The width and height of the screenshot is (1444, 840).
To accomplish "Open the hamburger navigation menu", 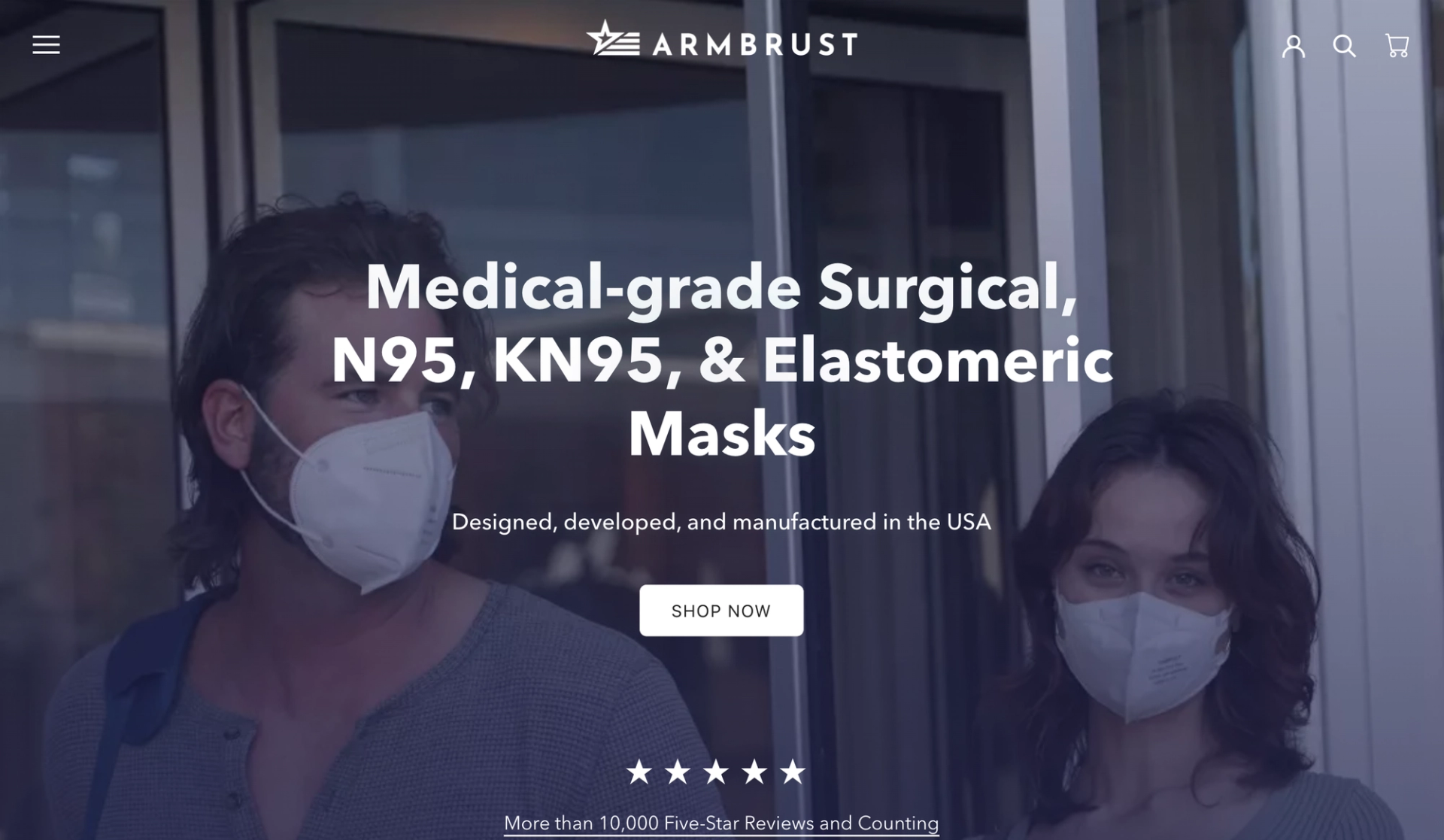I will (46, 45).
